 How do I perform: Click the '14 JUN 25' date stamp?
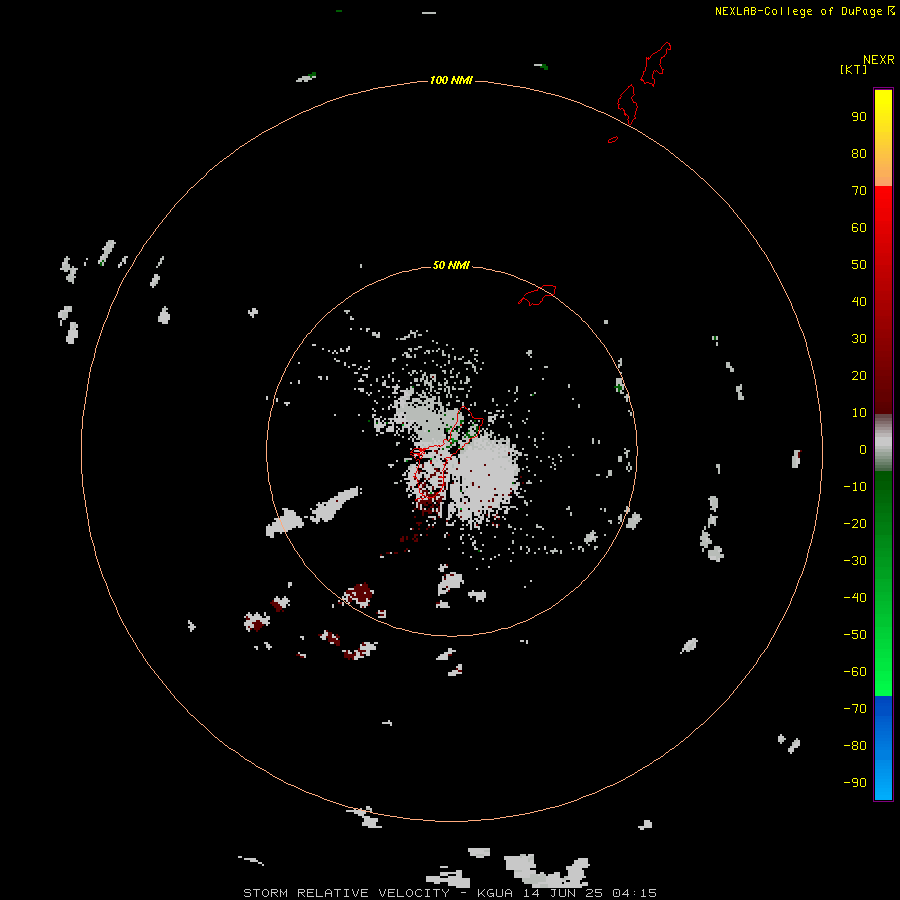(563, 893)
